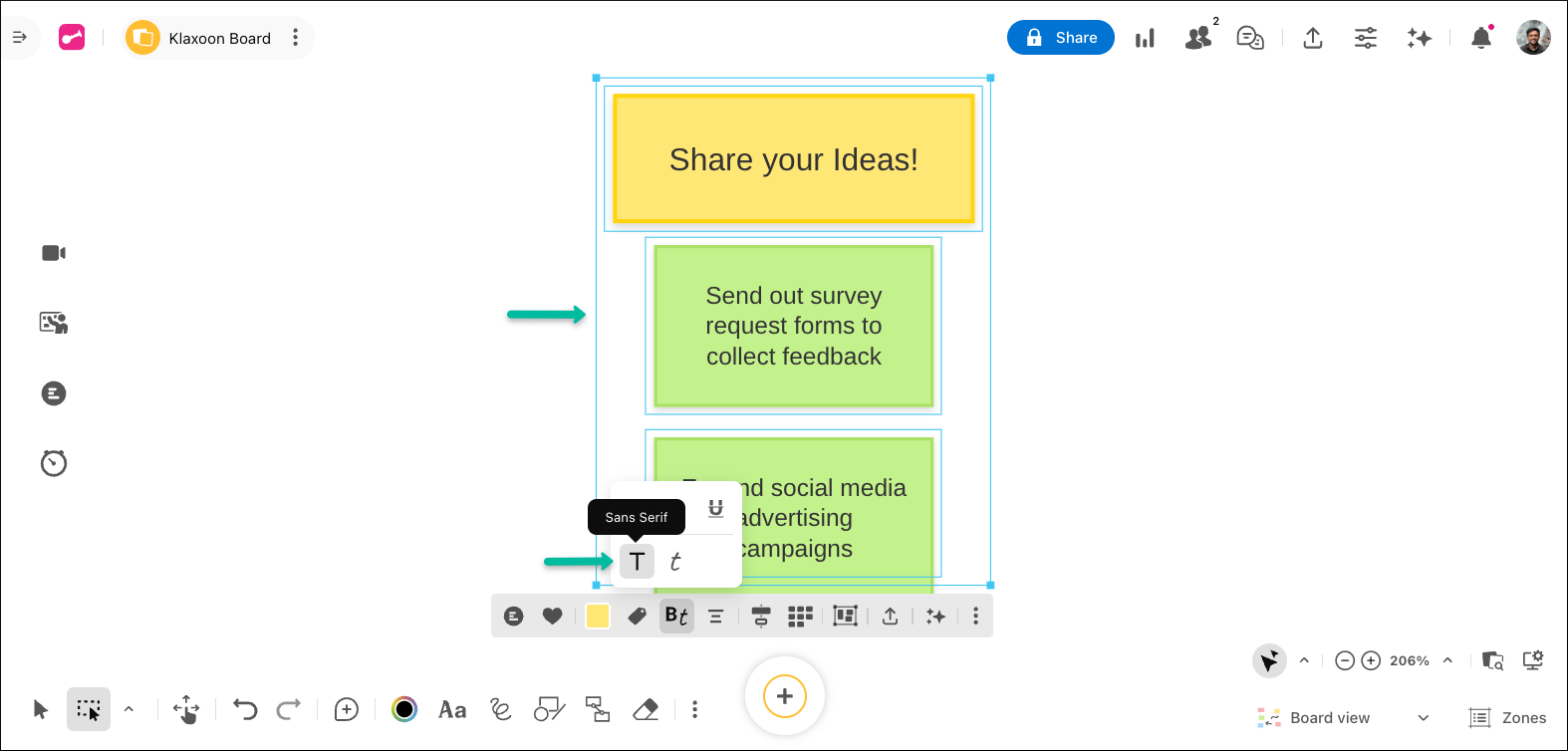Select the Share your Ideas! note
The image size is (1568, 751).
click(794, 159)
